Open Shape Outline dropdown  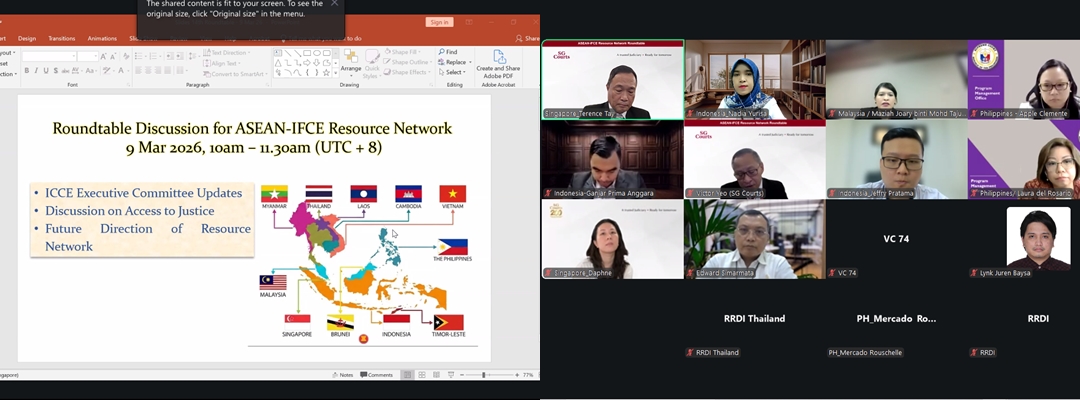[407, 62]
